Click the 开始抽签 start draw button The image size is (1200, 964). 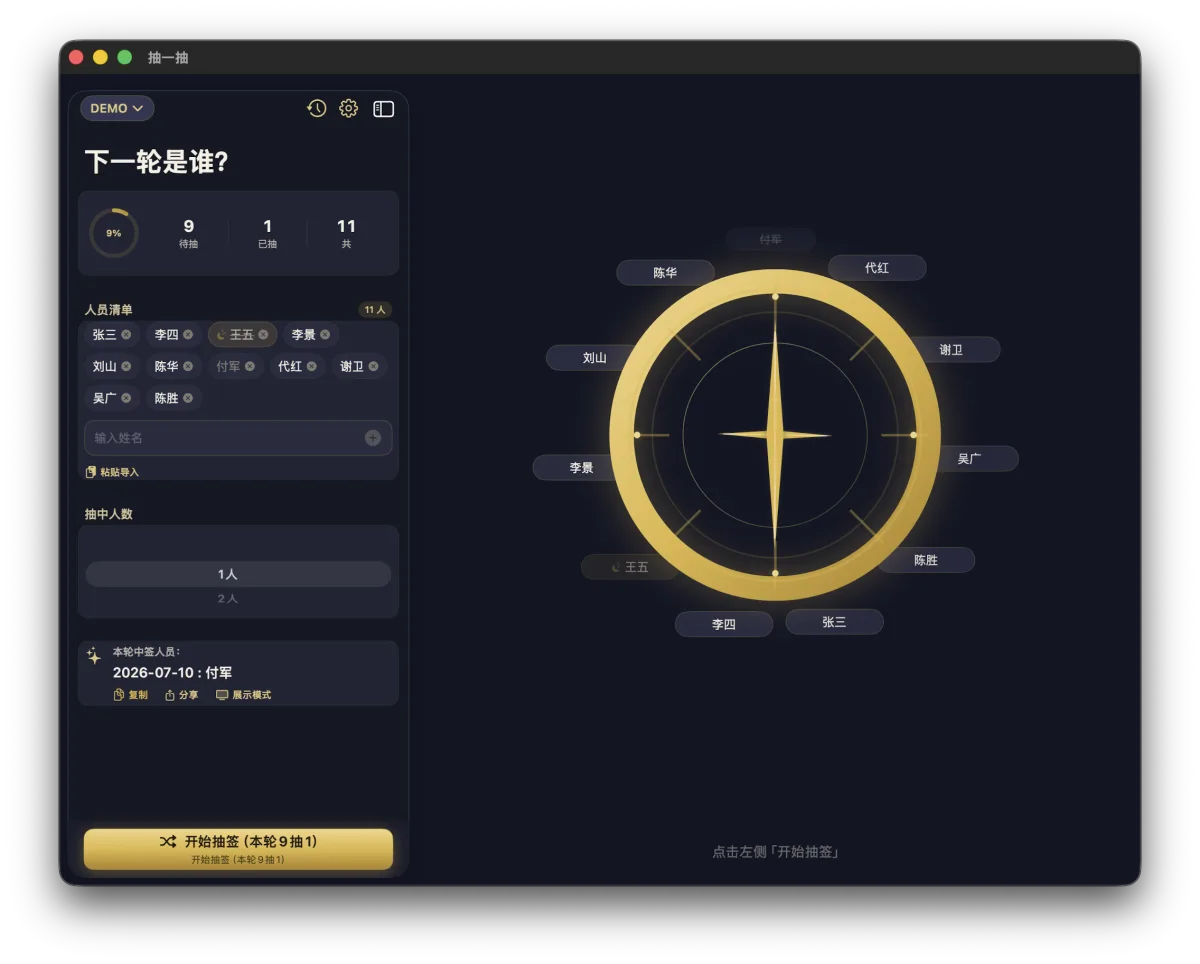238,849
